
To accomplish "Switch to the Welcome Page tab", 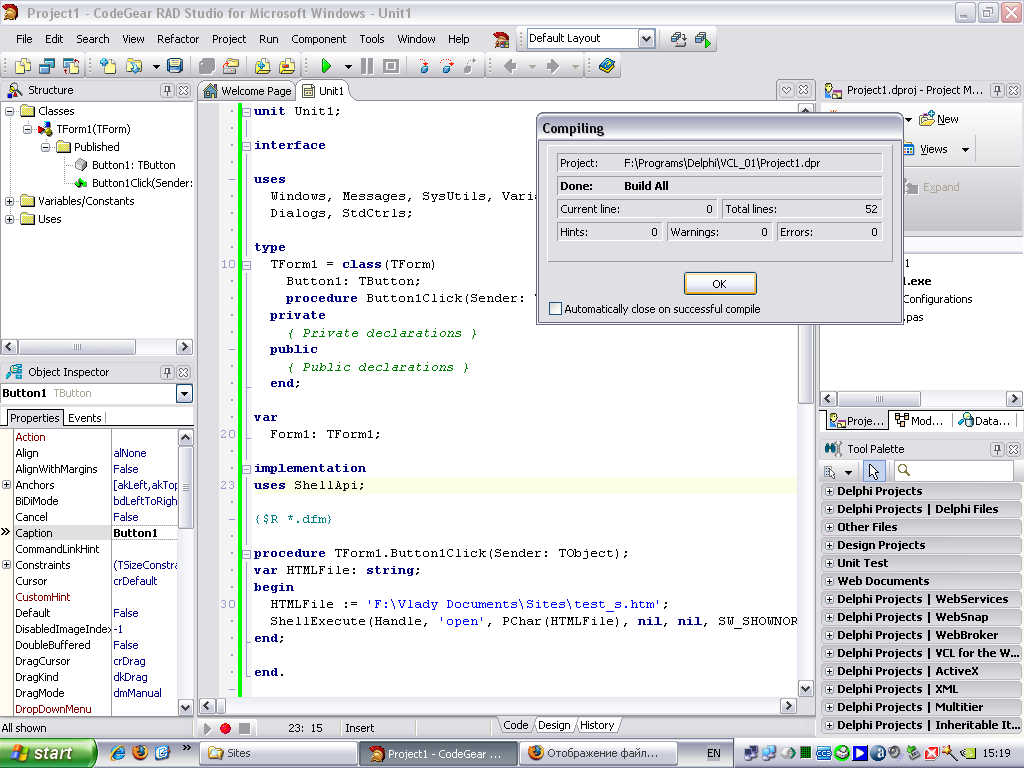I will (x=248, y=91).
